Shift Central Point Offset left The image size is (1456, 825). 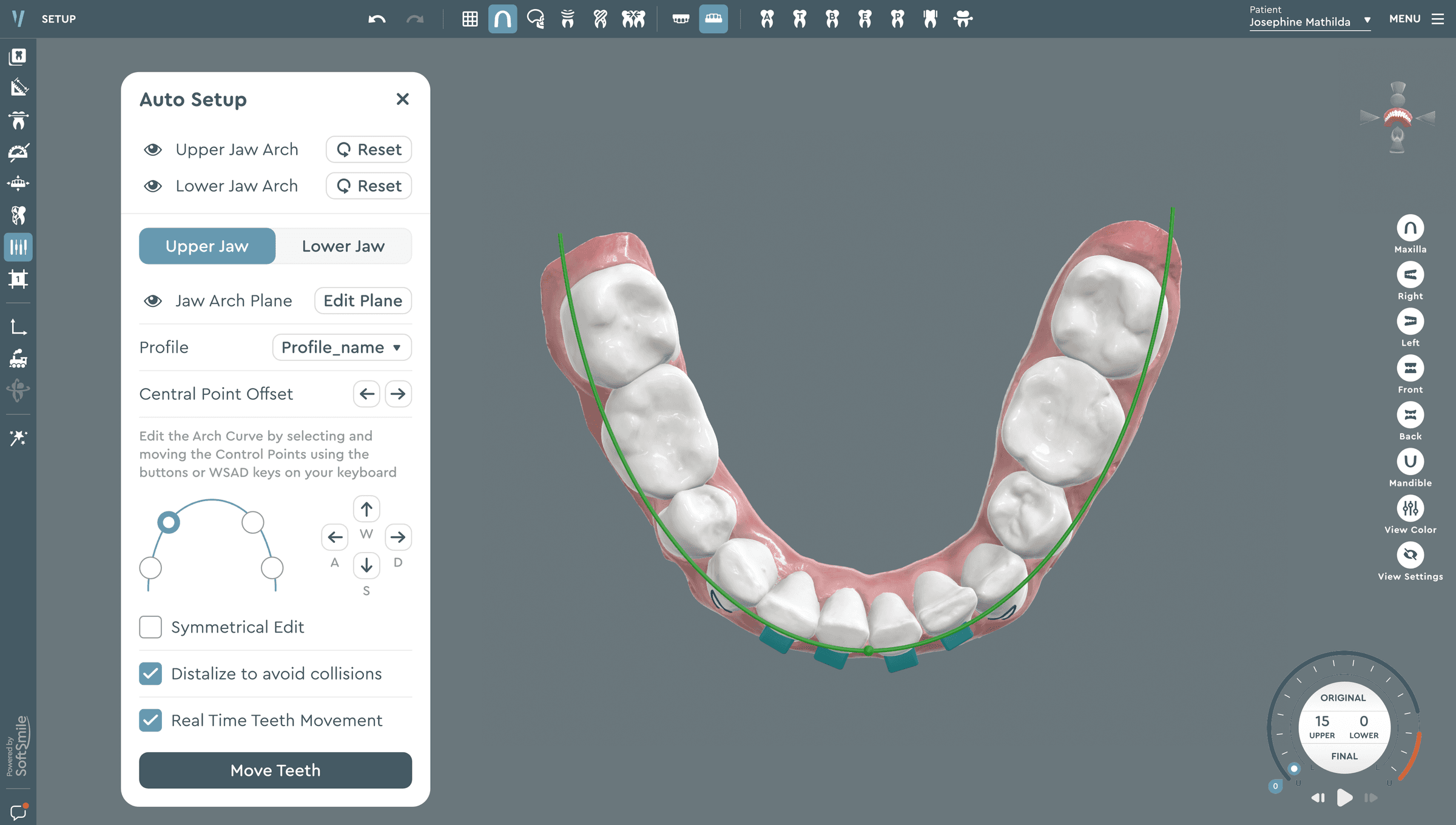(366, 394)
